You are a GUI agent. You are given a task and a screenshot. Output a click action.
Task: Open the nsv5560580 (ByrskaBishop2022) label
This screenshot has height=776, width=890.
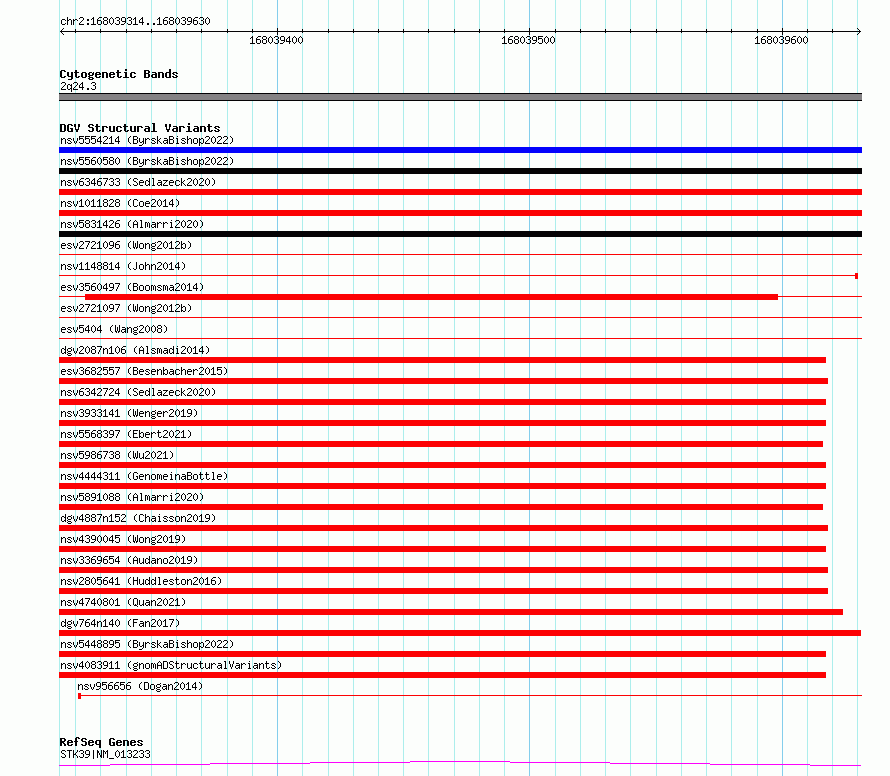pyautogui.click(x=147, y=161)
